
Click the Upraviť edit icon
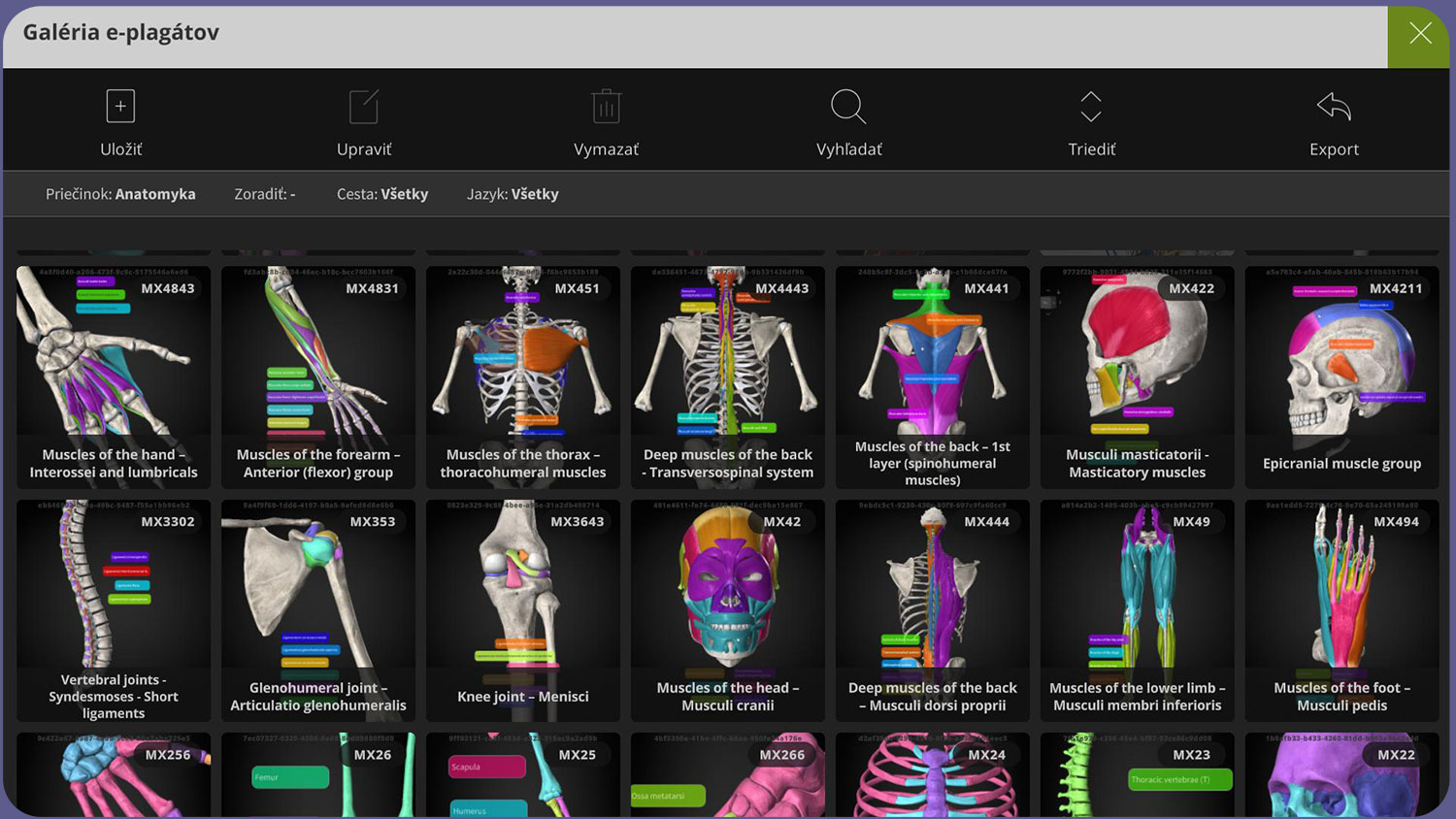[x=364, y=107]
